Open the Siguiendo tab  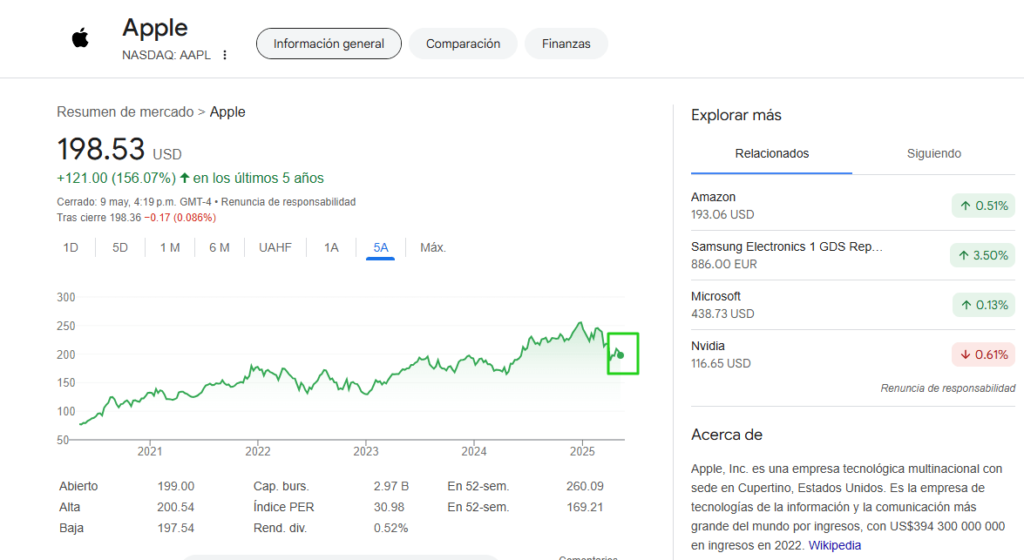tap(934, 154)
